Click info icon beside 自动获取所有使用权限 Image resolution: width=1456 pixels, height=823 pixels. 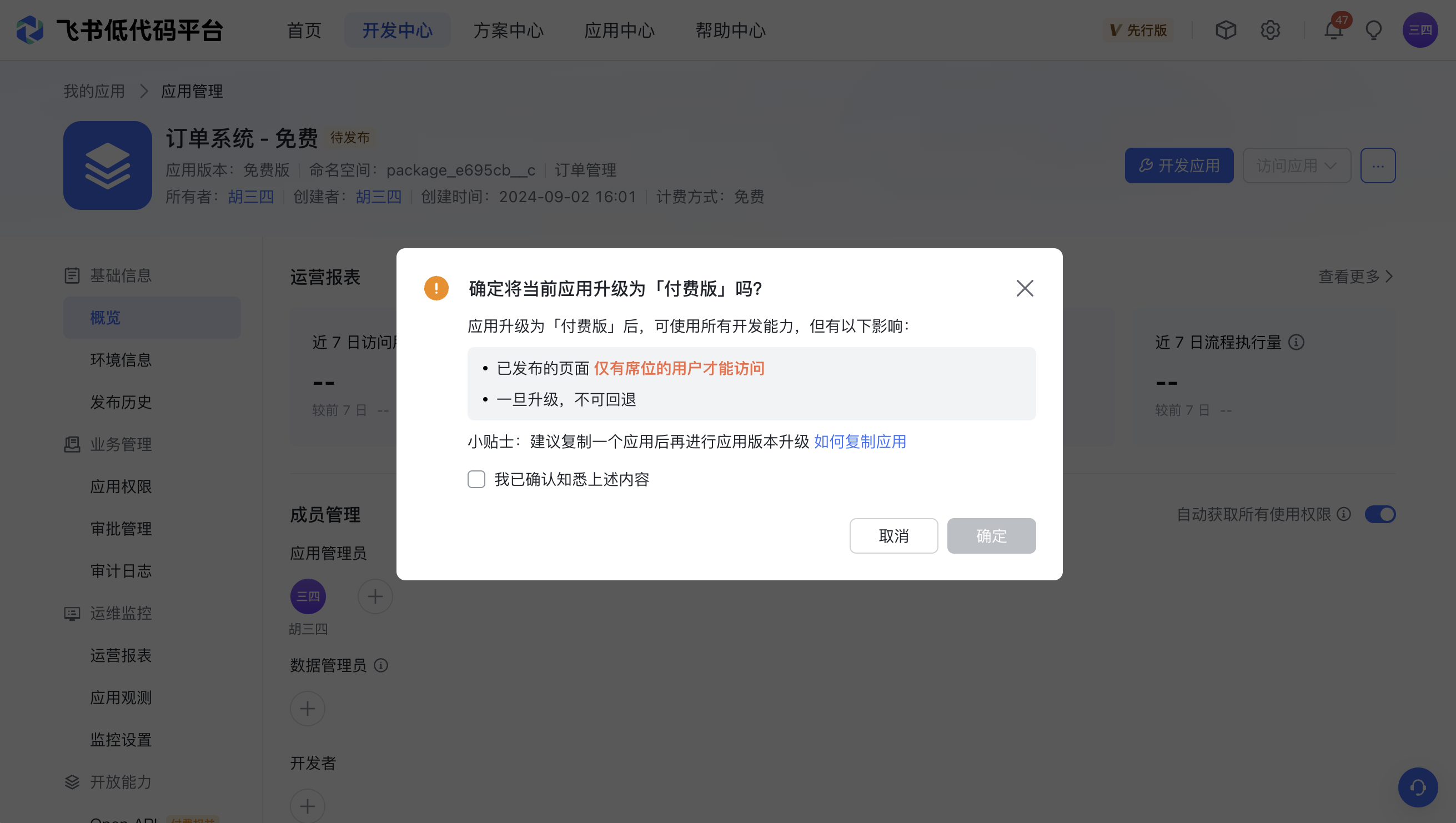point(1344,514)
